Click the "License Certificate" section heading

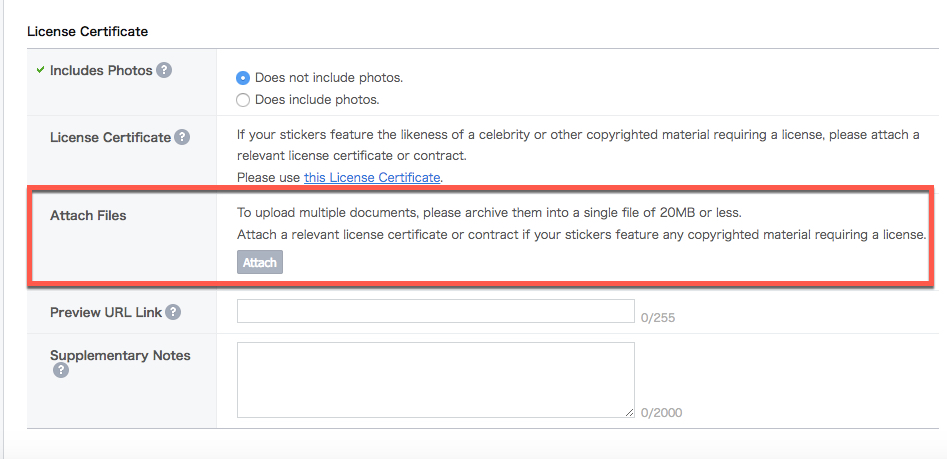point(87,31)
